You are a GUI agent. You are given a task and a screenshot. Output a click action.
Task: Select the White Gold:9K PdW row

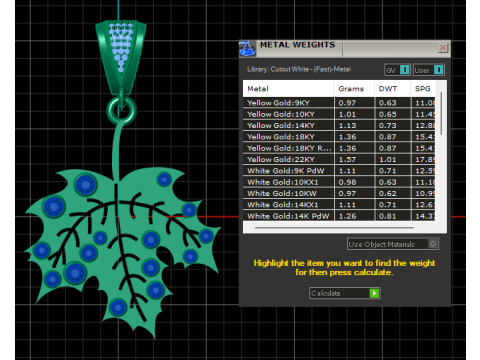click(339, 171)
